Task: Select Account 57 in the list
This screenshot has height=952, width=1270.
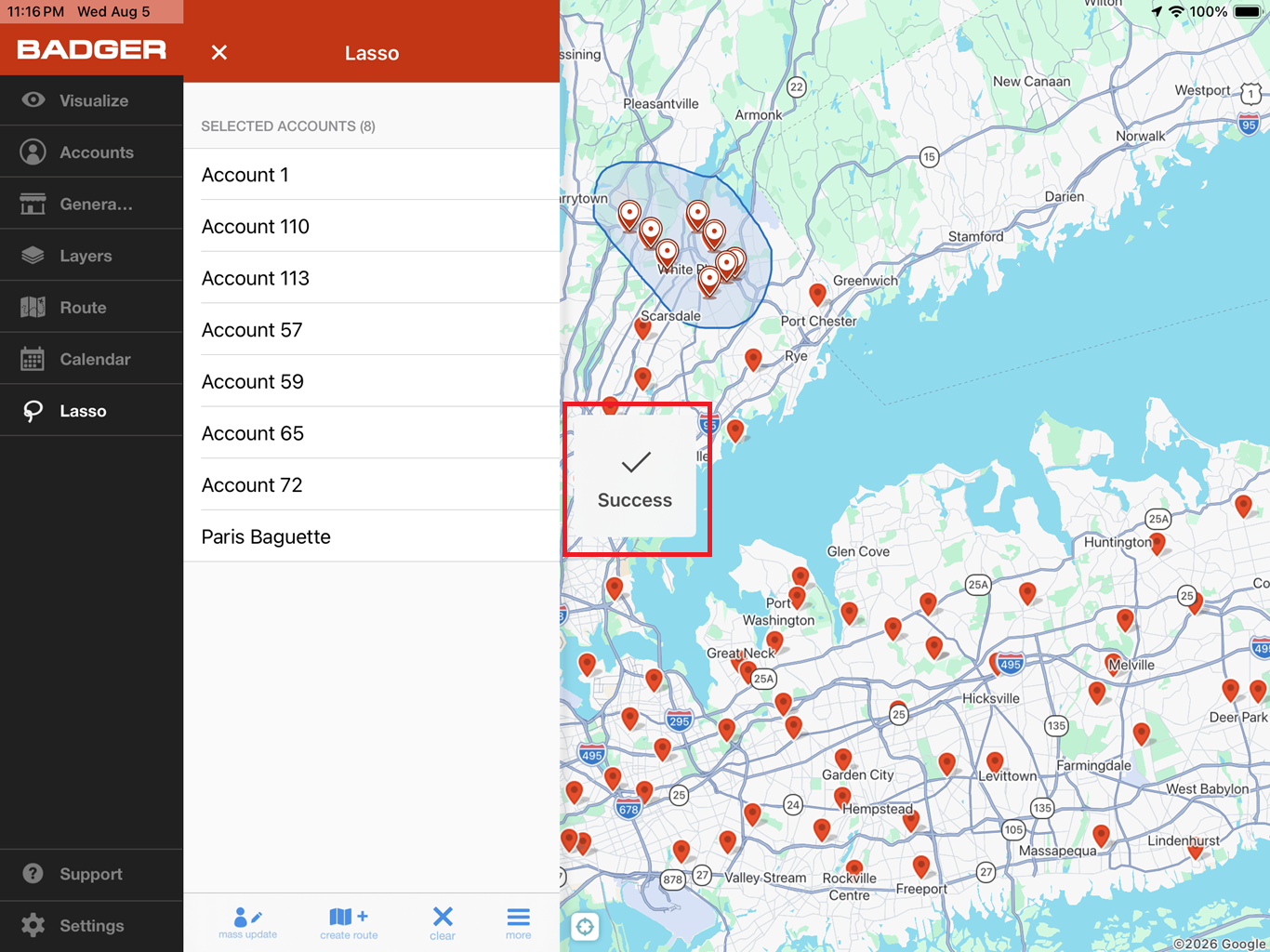Action: pos(372,330)
